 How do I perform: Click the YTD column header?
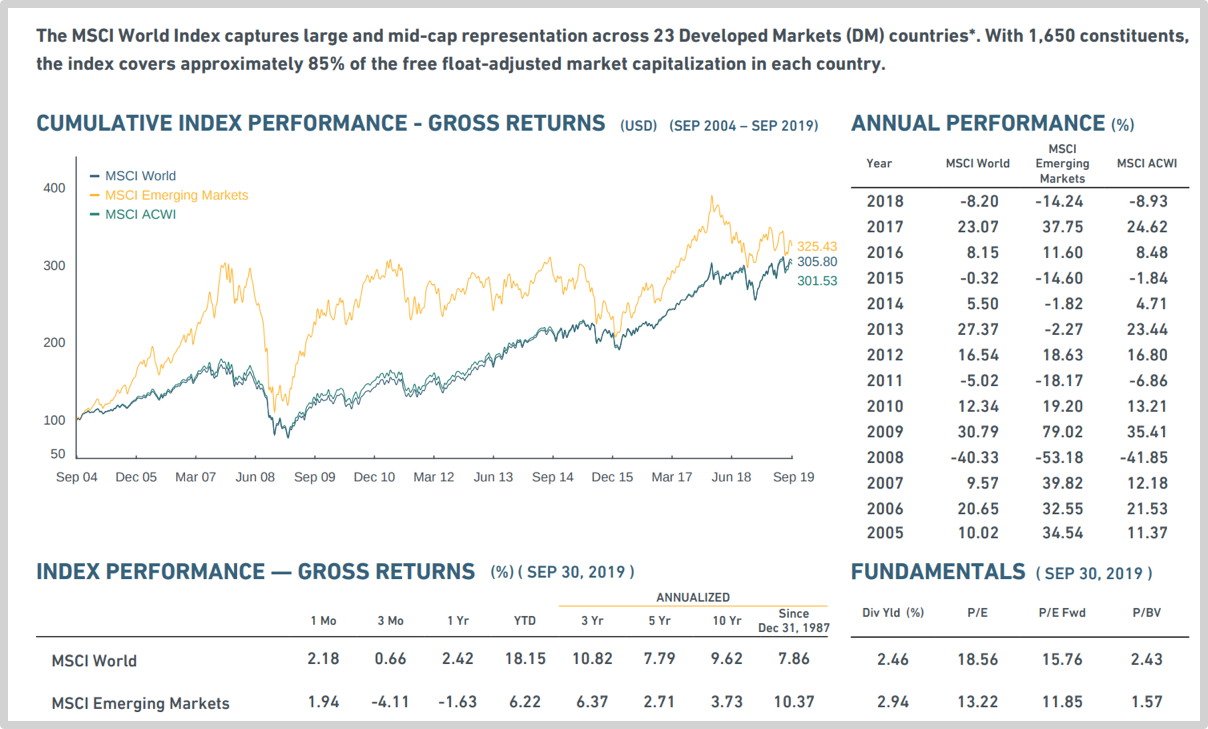(x=524, y=621)
